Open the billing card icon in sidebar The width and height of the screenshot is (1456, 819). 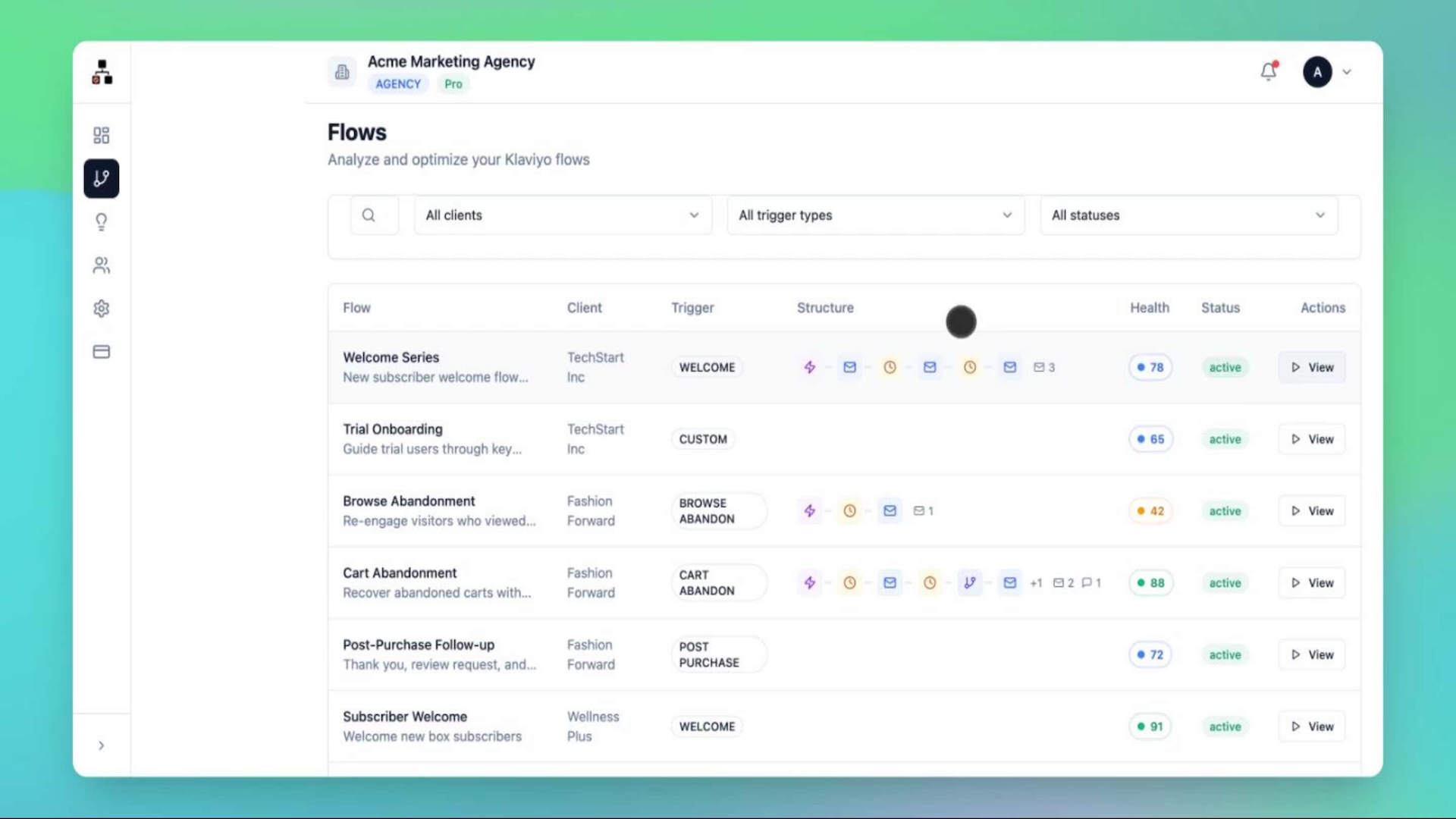(x=101, y=352)
